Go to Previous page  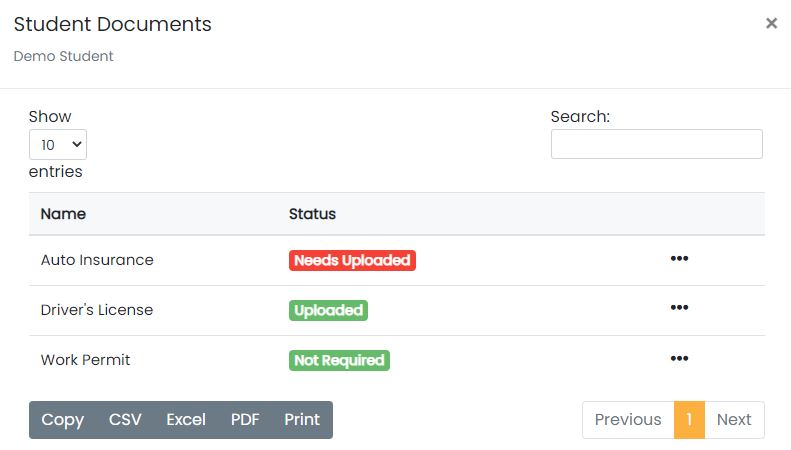pyautogui.click(x=628, y=420)
